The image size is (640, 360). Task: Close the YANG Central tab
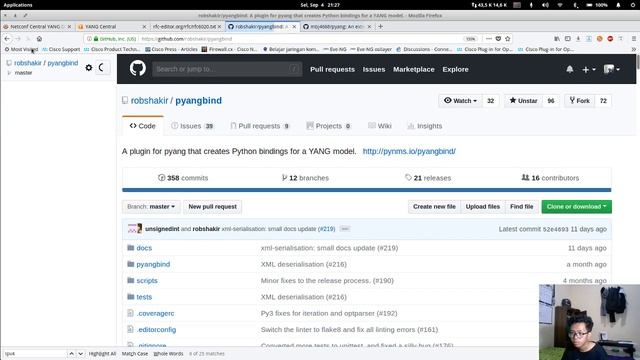click(x=144, y=27)
